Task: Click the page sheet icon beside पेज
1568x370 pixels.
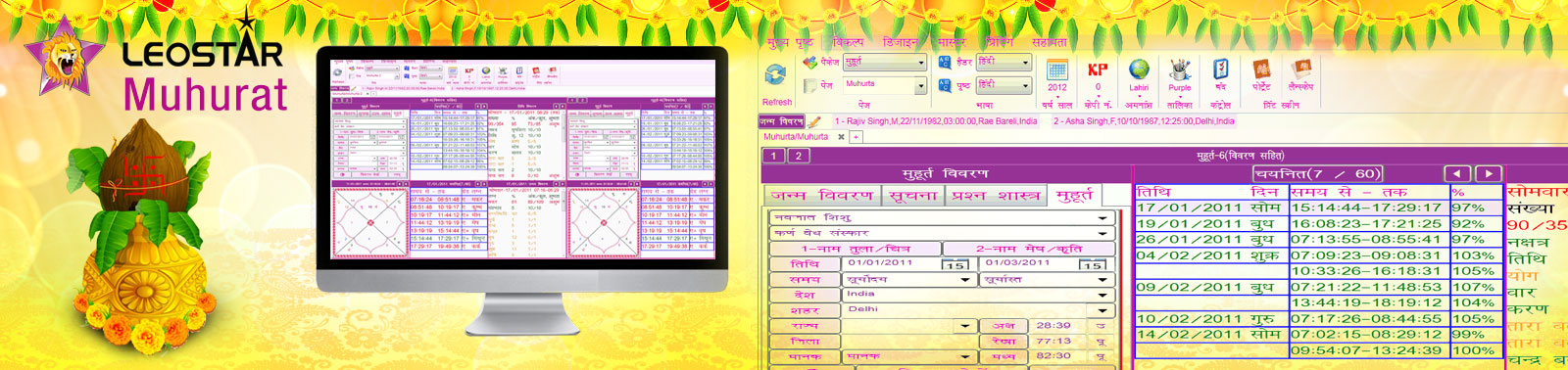Action: [809, 85]
